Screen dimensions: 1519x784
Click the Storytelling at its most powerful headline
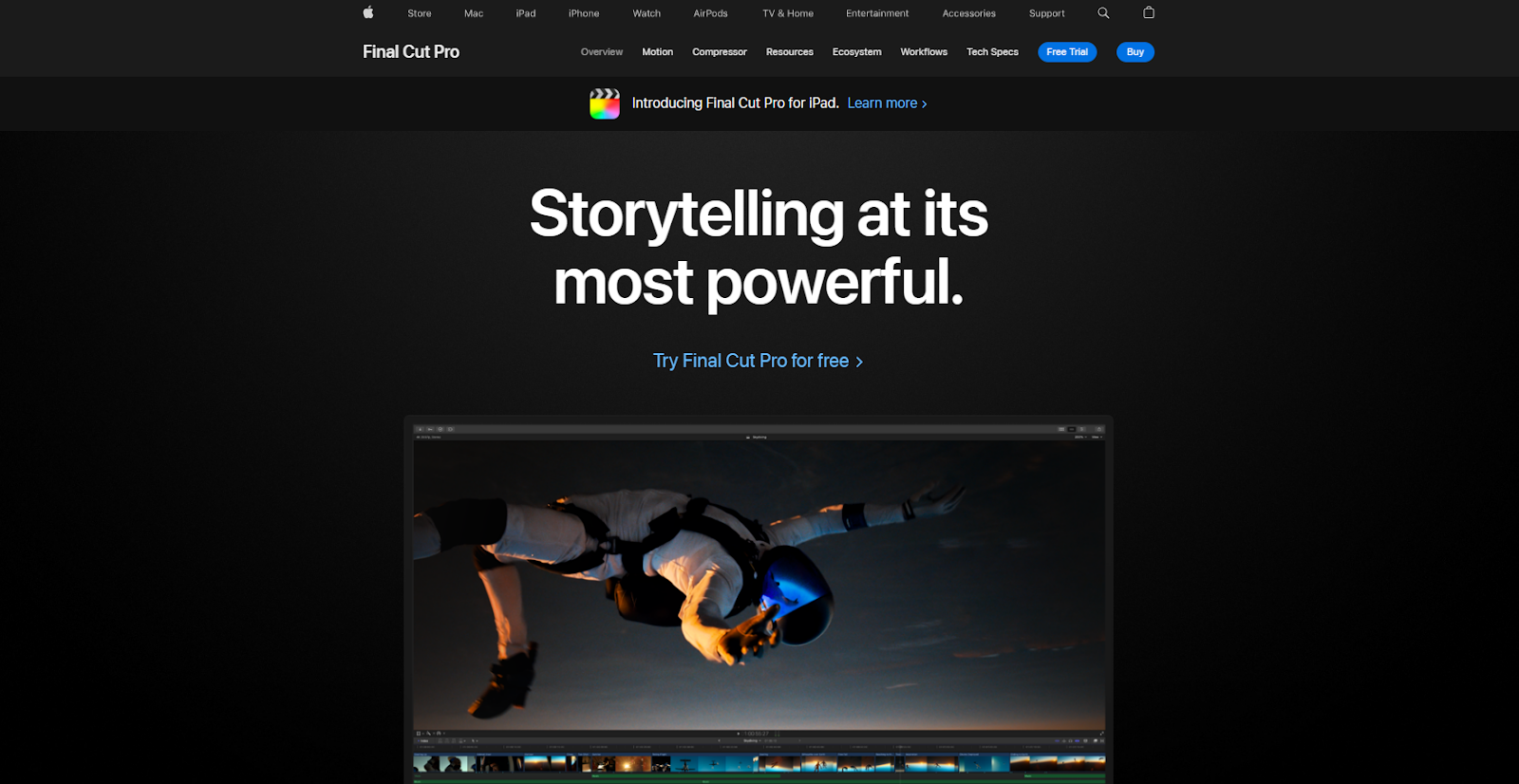point(759,248)
